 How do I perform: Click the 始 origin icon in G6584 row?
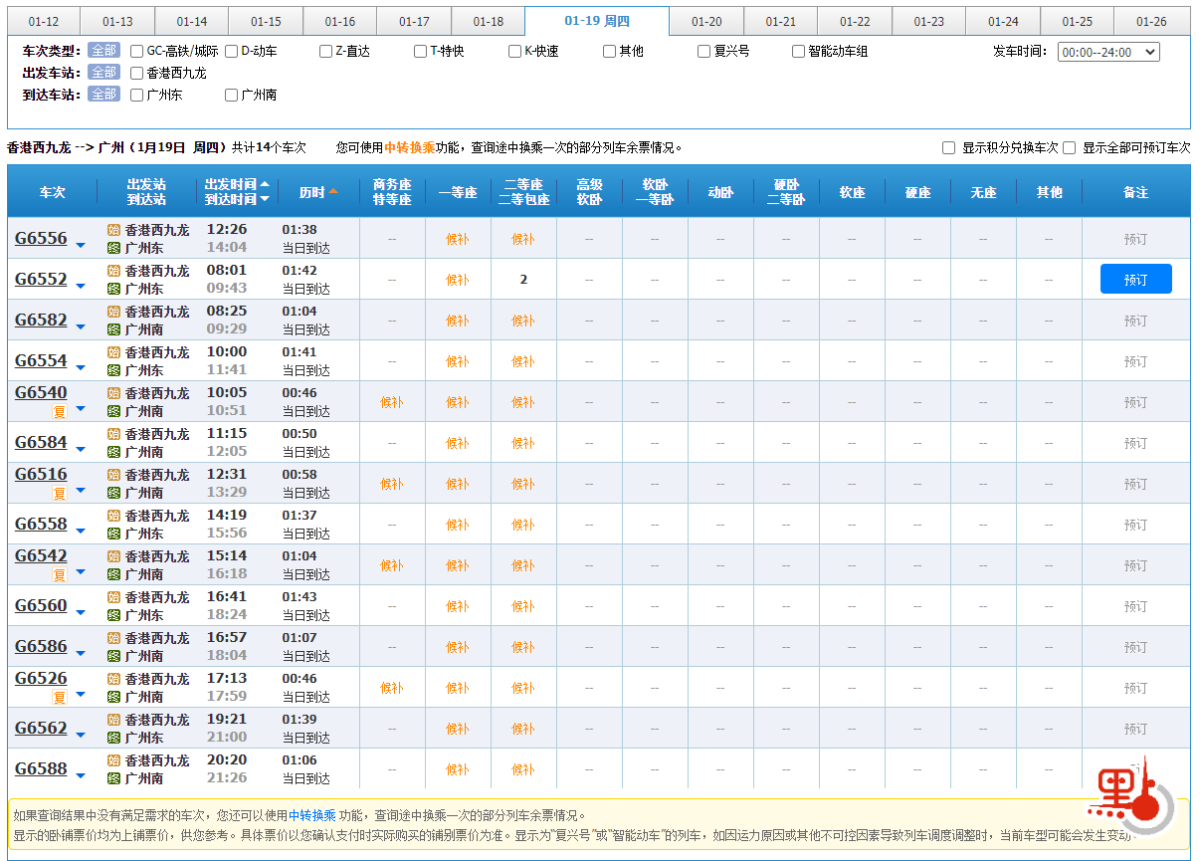(x=114, y=435)
